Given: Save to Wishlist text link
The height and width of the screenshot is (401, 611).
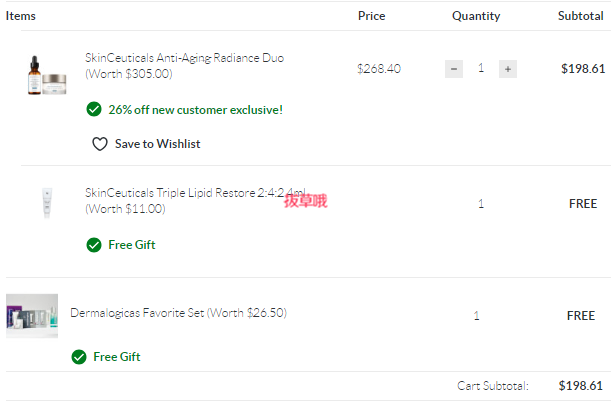Looking at the screenshot, I should (157, 144).
